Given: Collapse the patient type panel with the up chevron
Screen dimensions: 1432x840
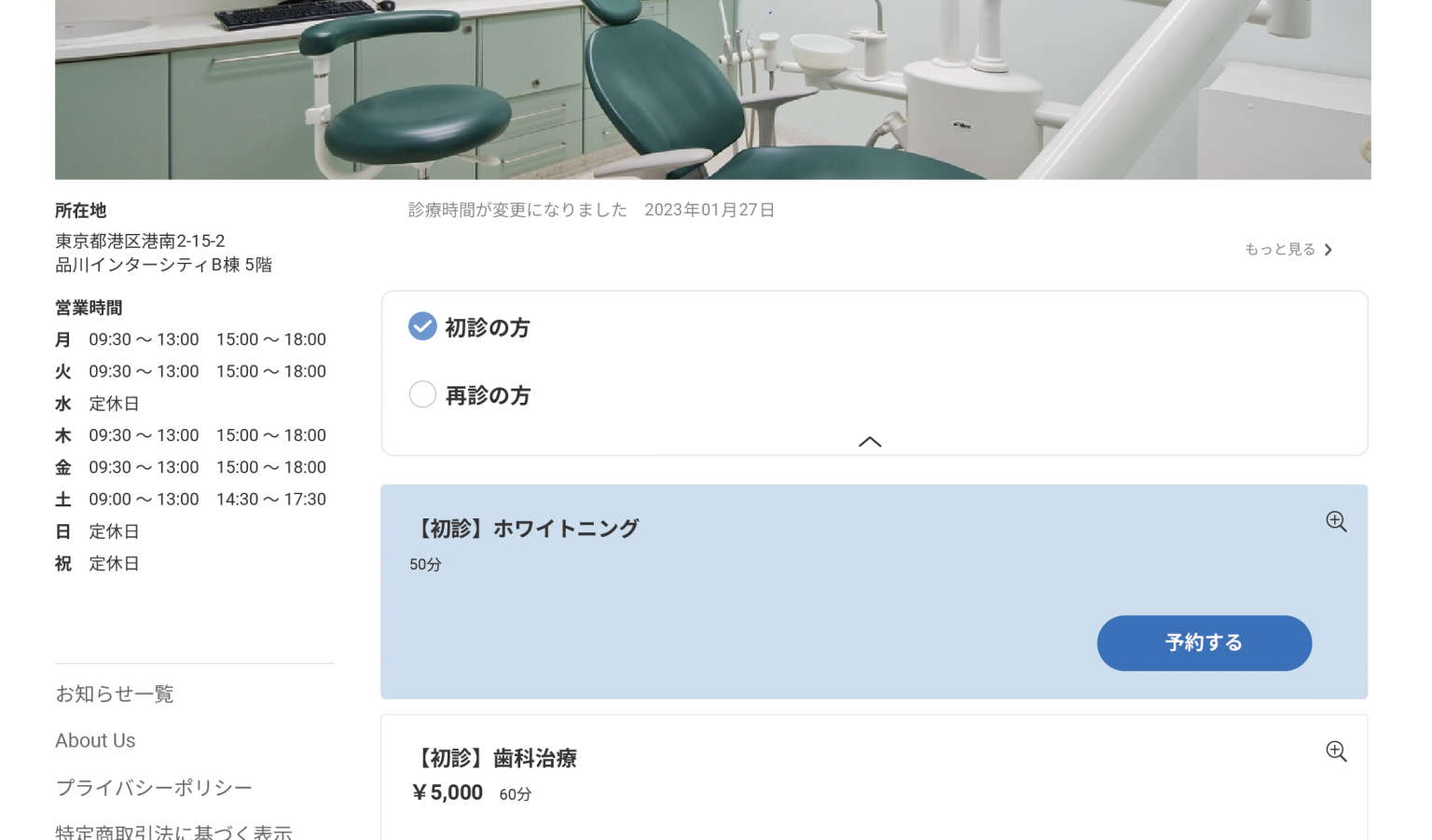Looking at the screenshot, I should point(869,442).
